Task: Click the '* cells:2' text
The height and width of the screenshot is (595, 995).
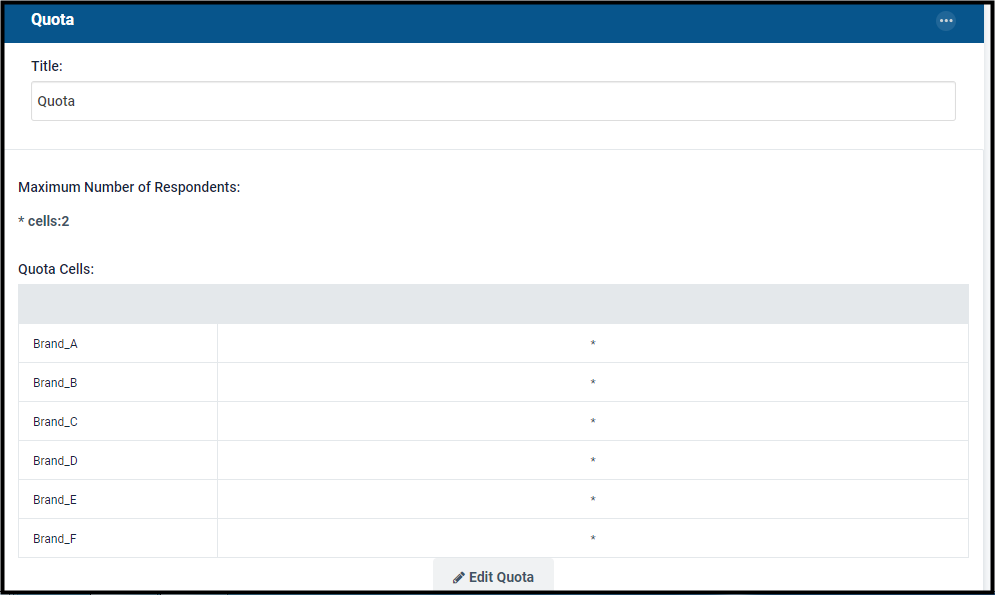Action: pos(44,221)
